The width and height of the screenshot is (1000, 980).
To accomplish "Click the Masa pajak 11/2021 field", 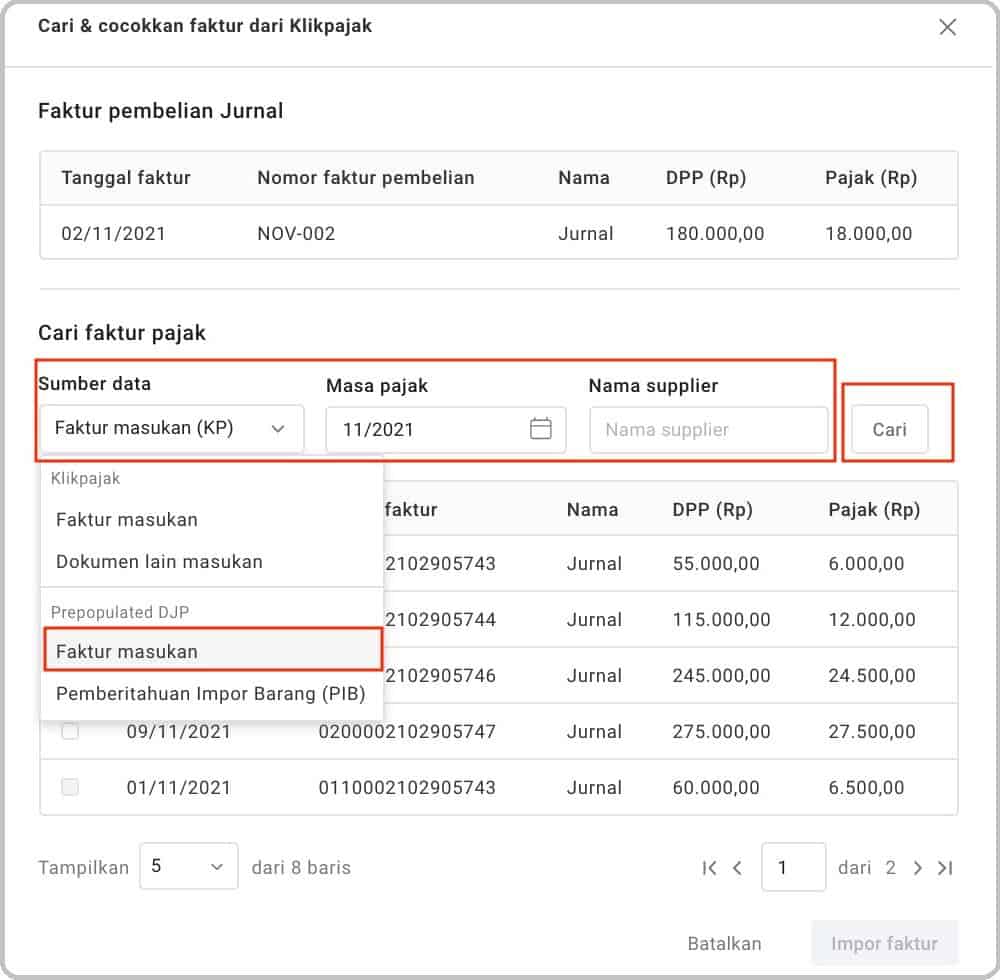I will (446, 429).
